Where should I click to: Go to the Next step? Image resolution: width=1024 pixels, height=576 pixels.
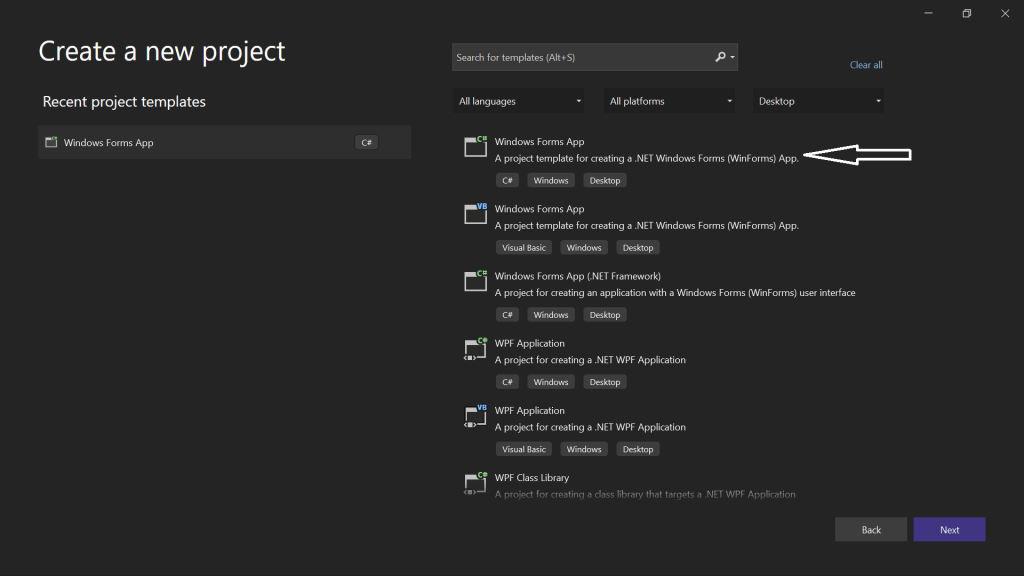[949, 530]
